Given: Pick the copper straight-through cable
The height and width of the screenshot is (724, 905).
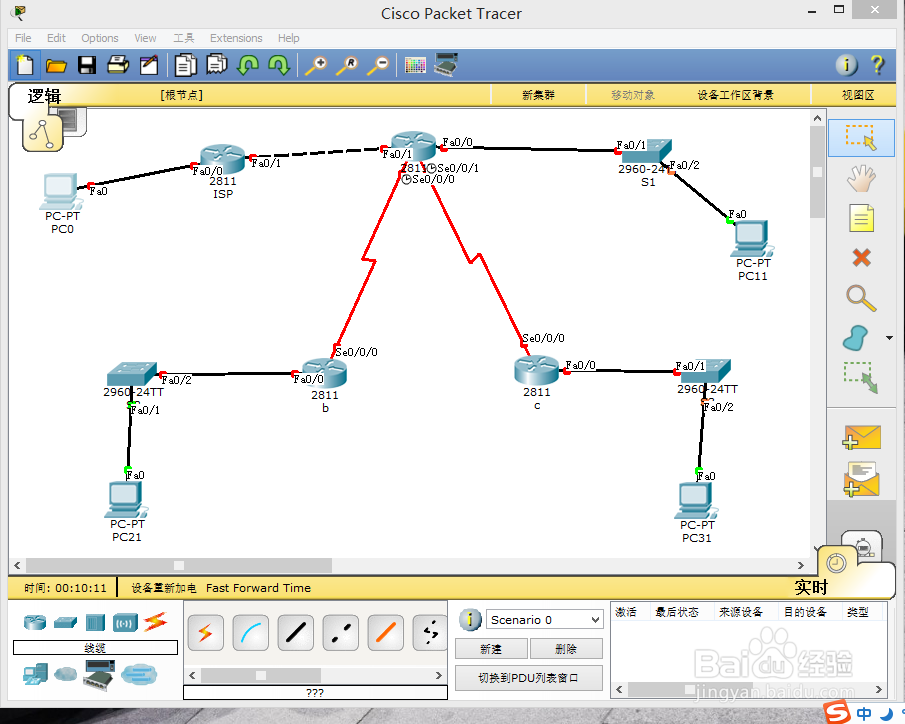Looking at the screenshot, I should (x=296, y=633).
